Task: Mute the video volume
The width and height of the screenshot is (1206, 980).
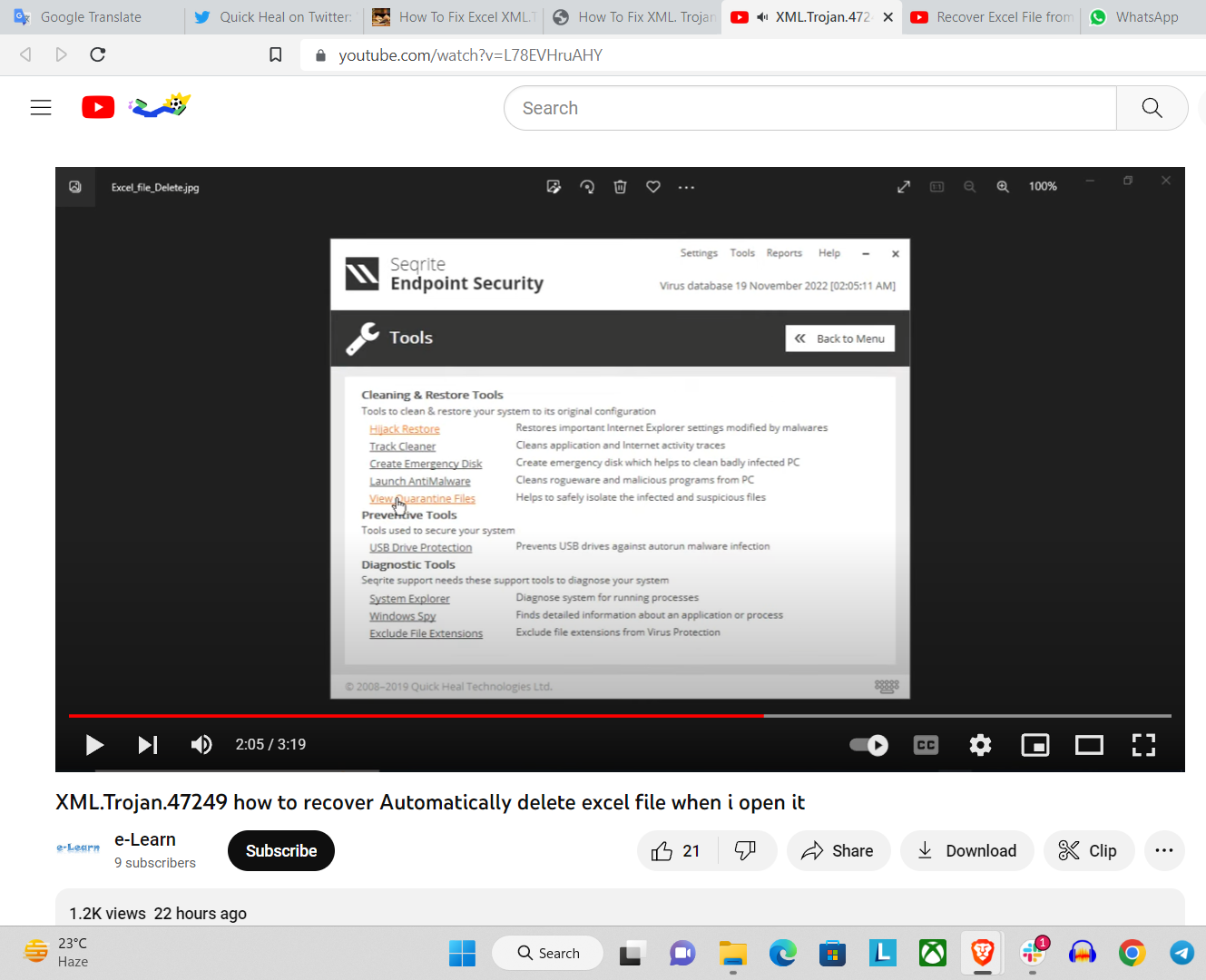Action: click(x=201, y=745)
